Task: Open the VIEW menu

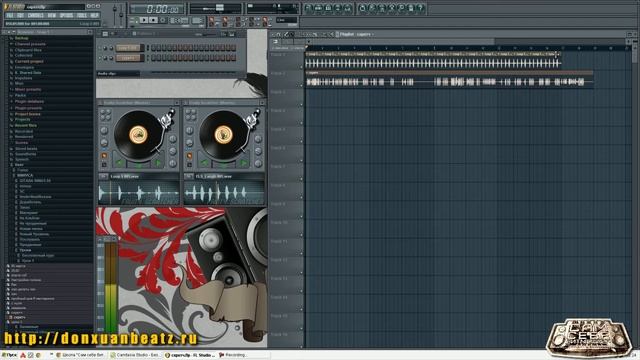Action: pyautogui.click(x=52, y=16)
